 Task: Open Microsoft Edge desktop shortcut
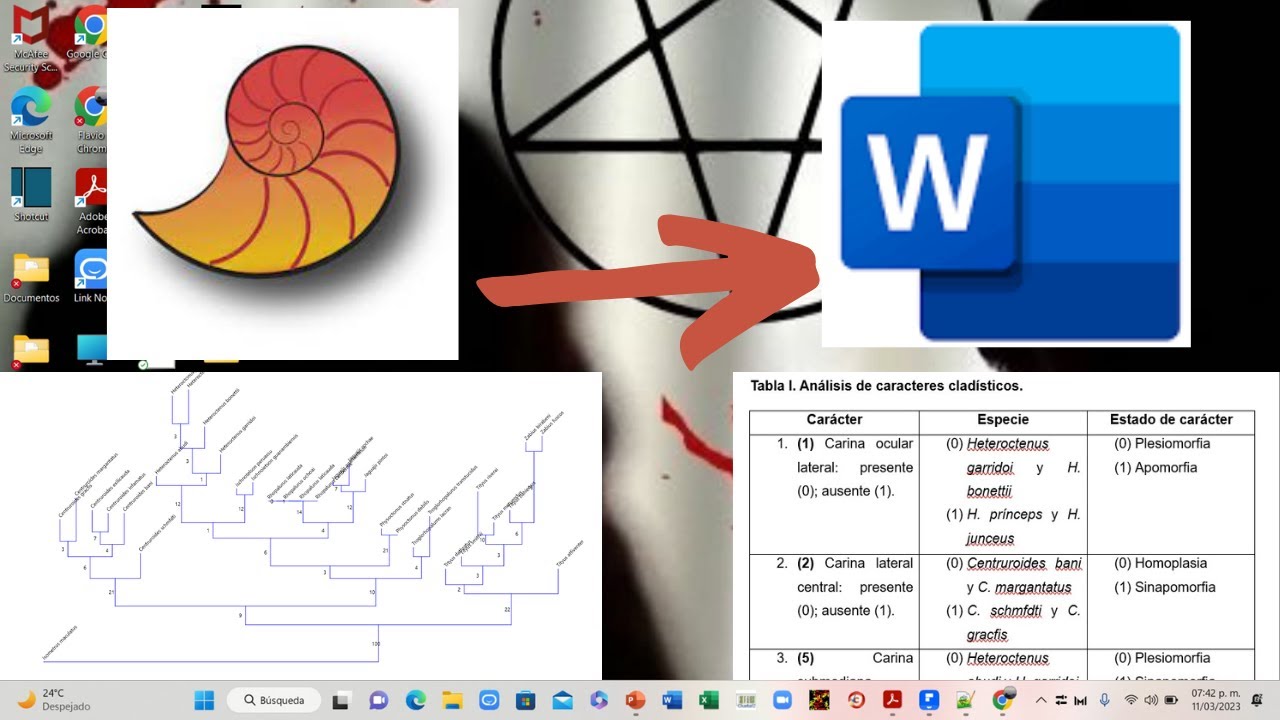31,121
